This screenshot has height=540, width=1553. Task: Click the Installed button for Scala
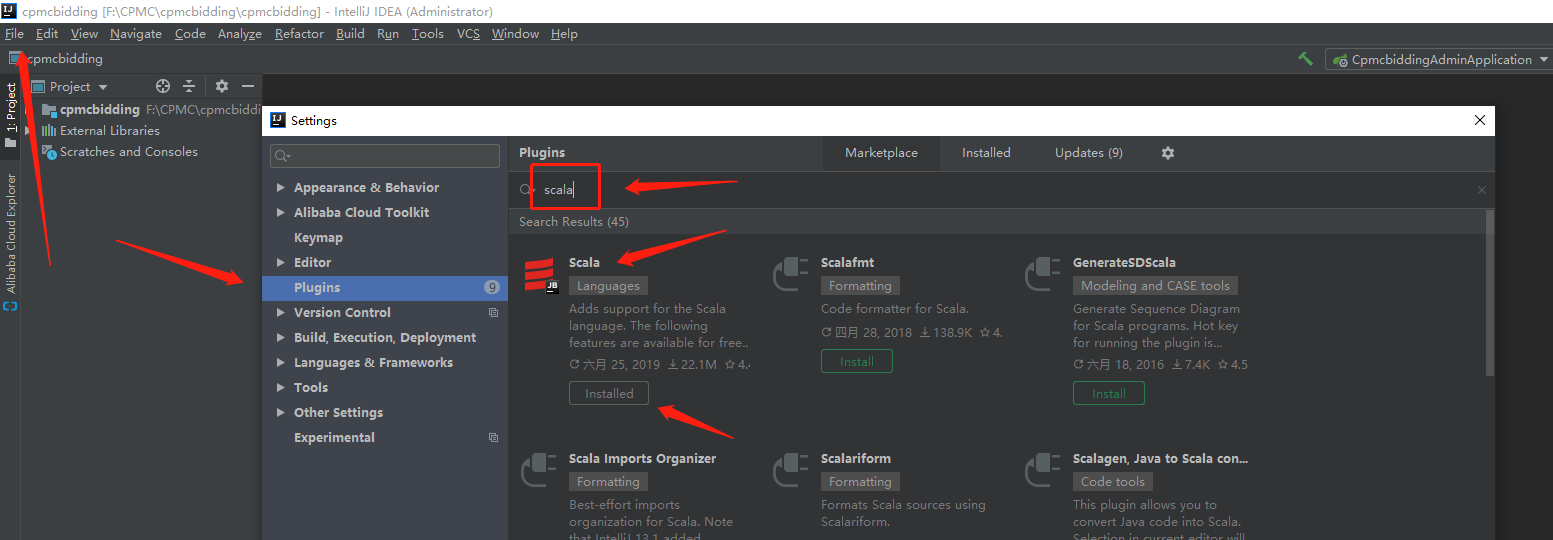[609, 394]
